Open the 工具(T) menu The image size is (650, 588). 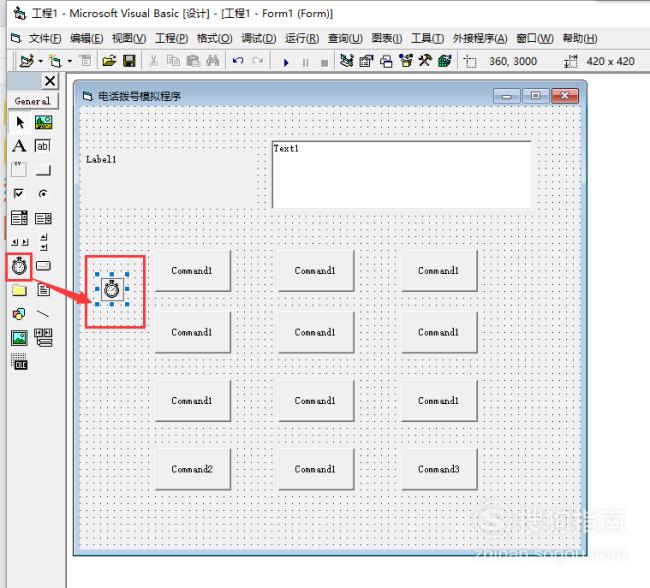(427, 39)
